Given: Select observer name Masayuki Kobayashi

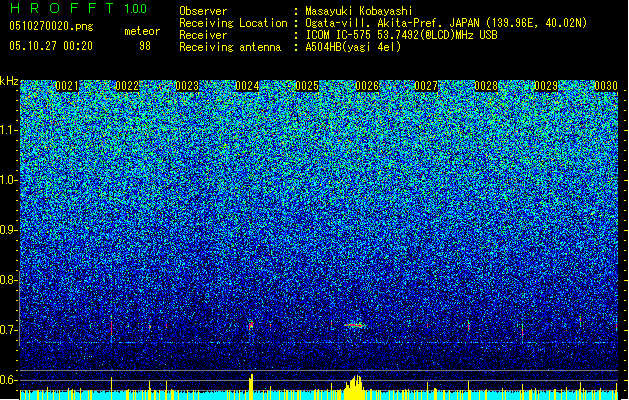Looking at the screenshot, I should click(359, 11).
